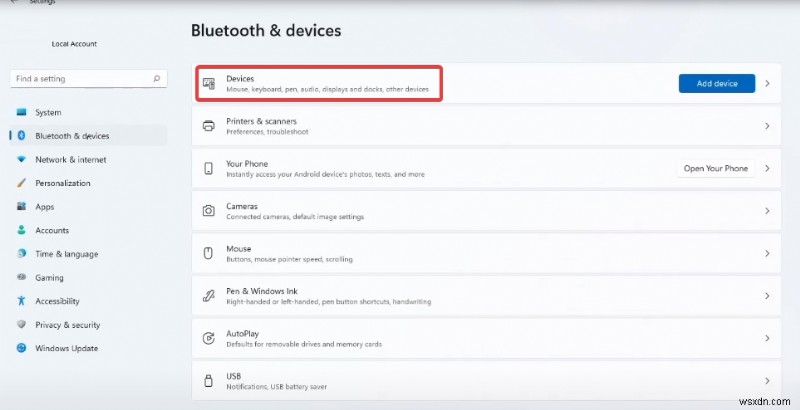Click the Pen & Windows Ink icon
This screenshot has height=410, width=800.
pos(208,296)
